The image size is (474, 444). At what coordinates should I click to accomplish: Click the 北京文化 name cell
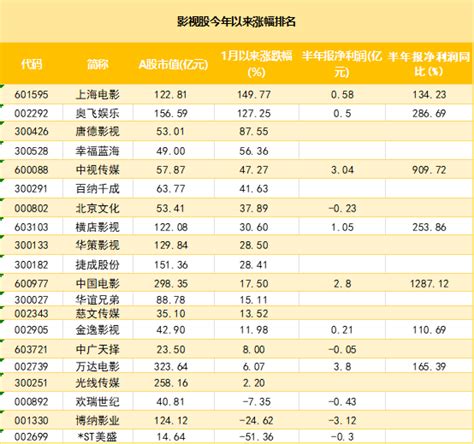(97, 209)
